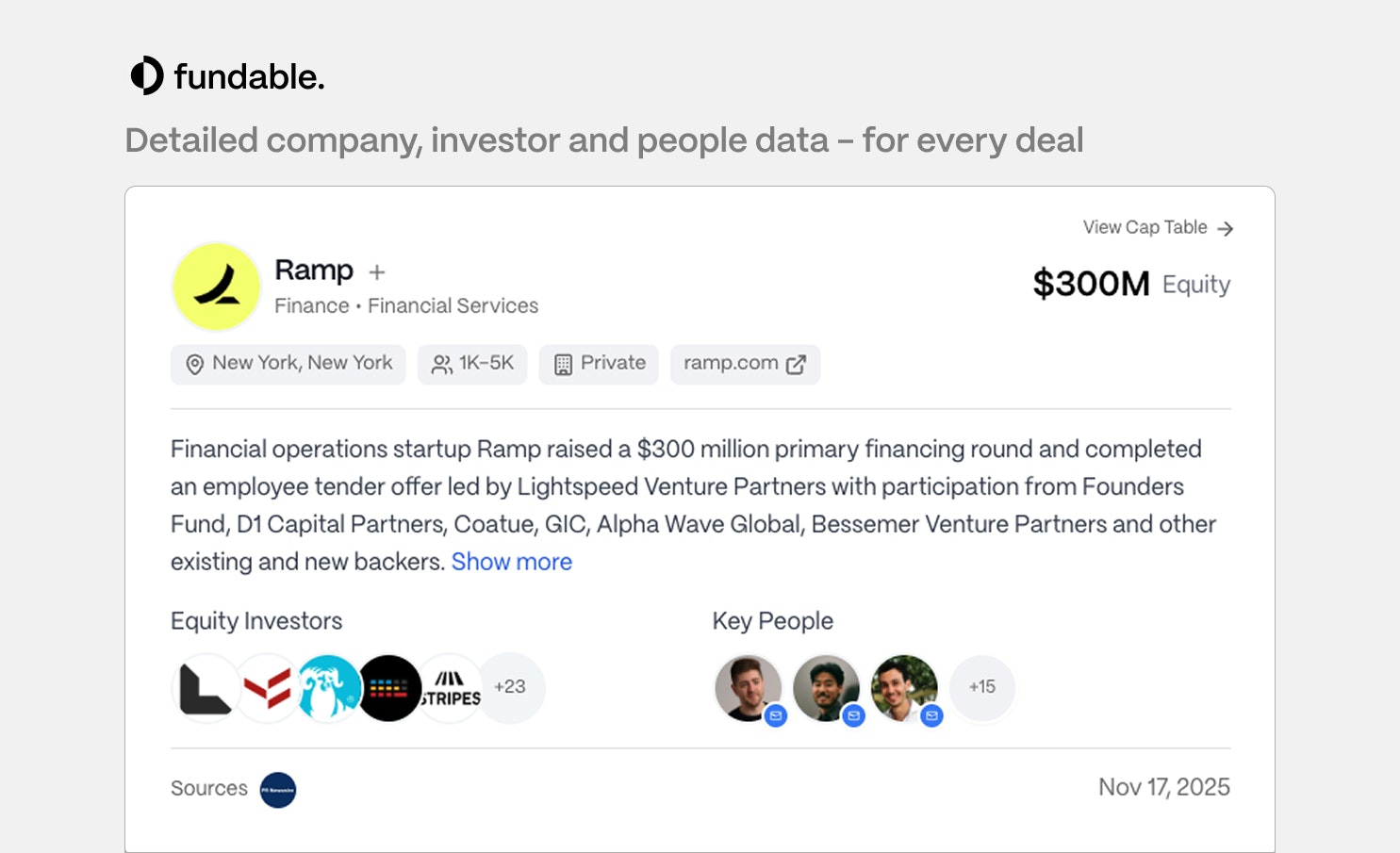Click the email badge on first key person

(x=776, y=716)
